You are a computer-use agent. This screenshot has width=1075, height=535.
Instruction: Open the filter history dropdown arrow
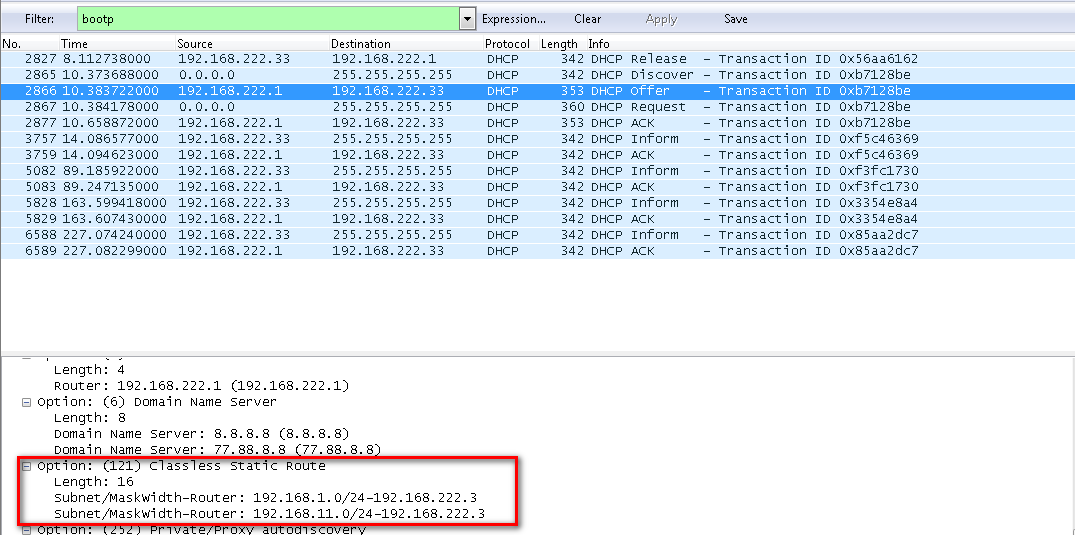coord(467,19)
